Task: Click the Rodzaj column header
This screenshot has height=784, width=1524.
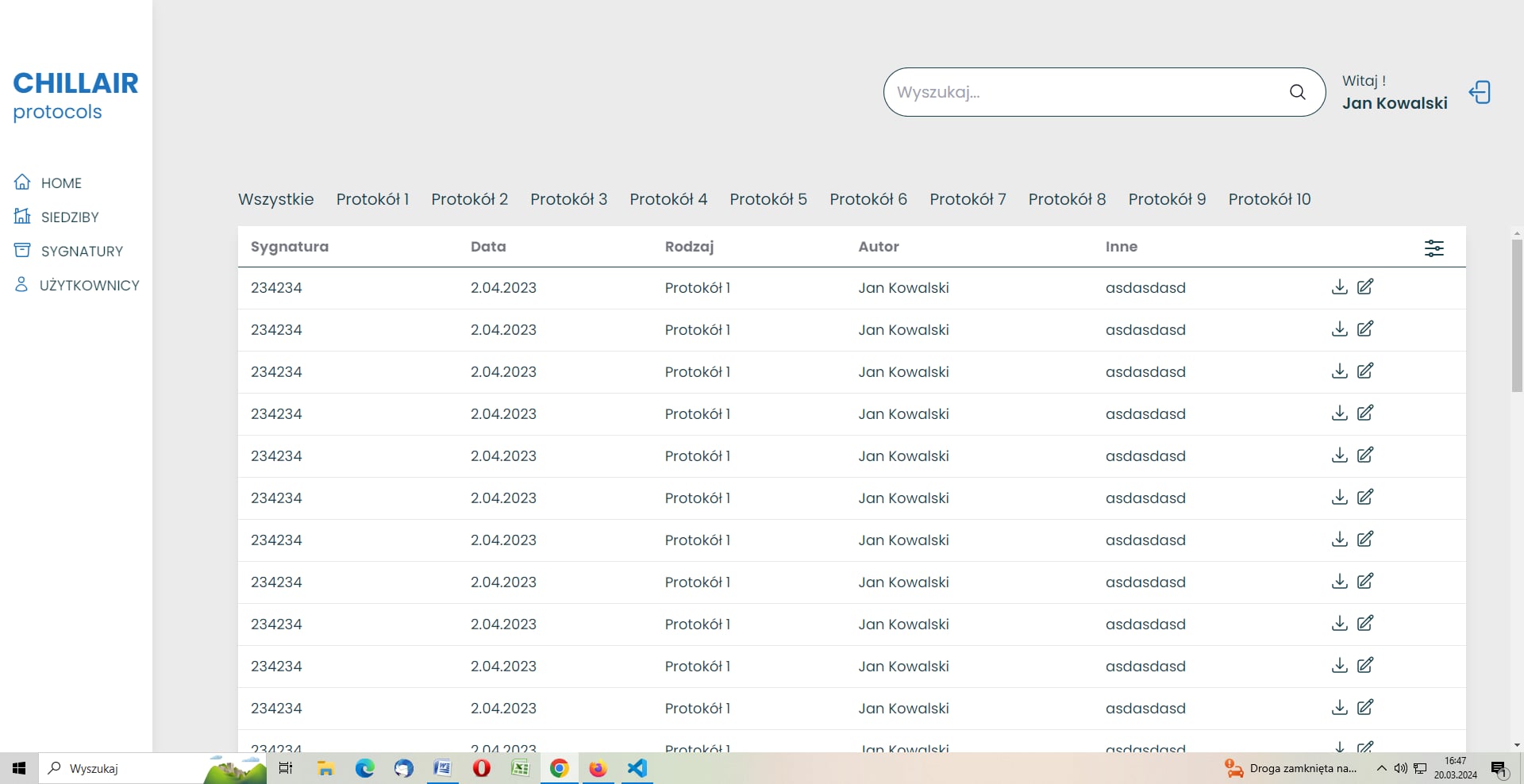Action: pyautogui.click(x=690, y=247)
